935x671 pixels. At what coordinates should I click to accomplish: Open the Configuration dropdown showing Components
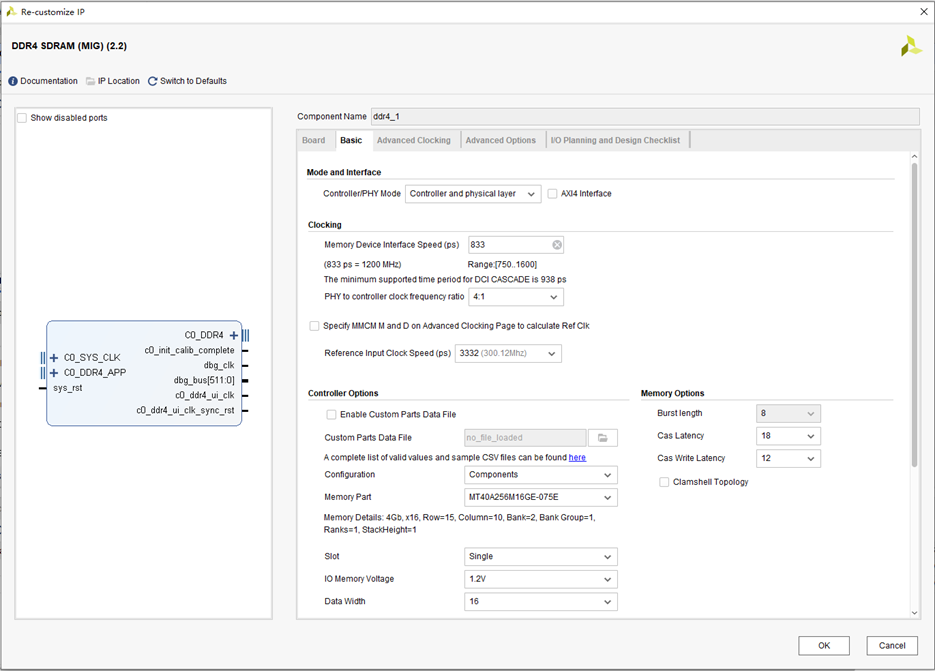pos(540,475)
